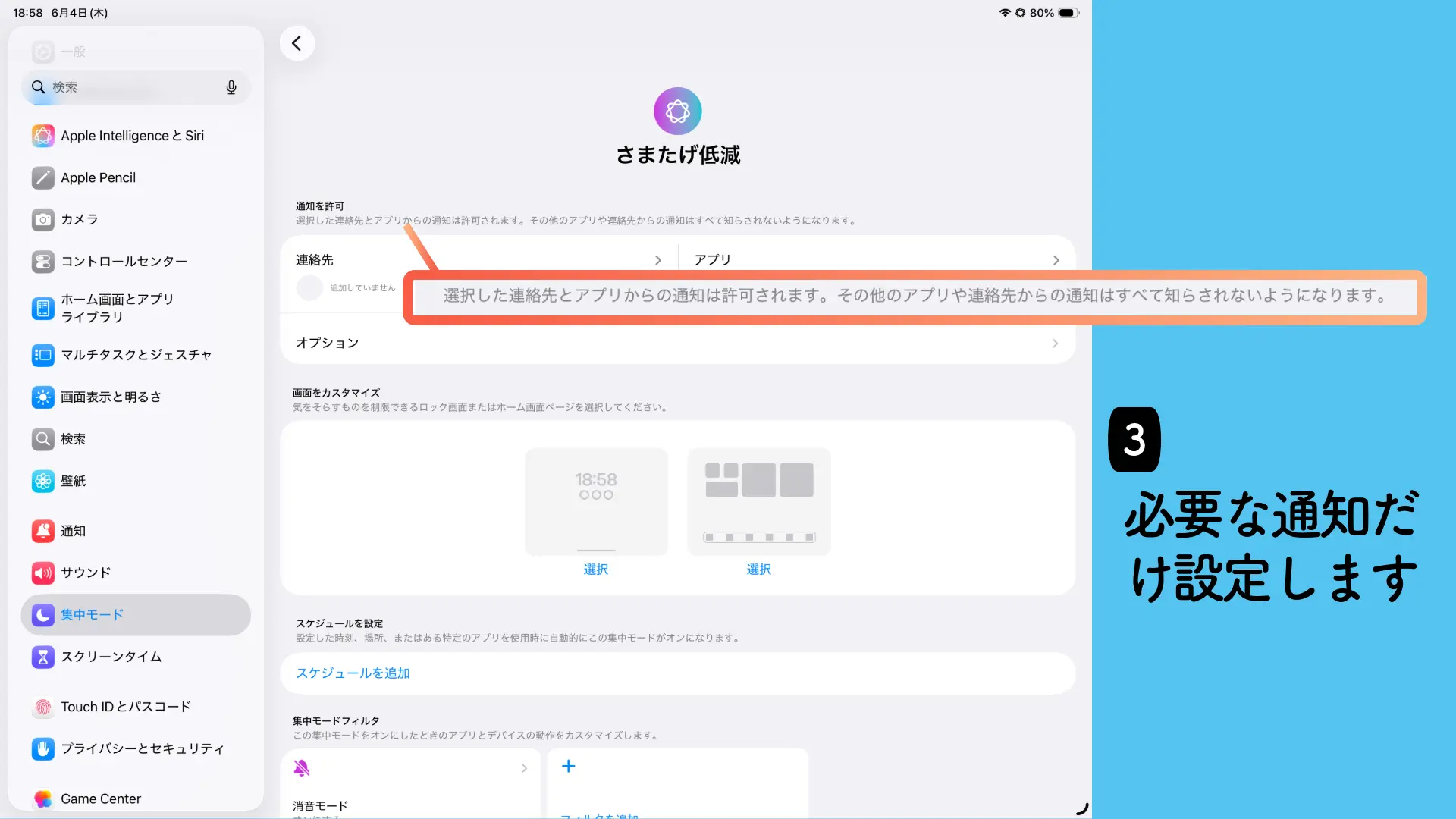Click the サウンド speaker icon
Screen dimensions: 1456x819
(43, 573)
